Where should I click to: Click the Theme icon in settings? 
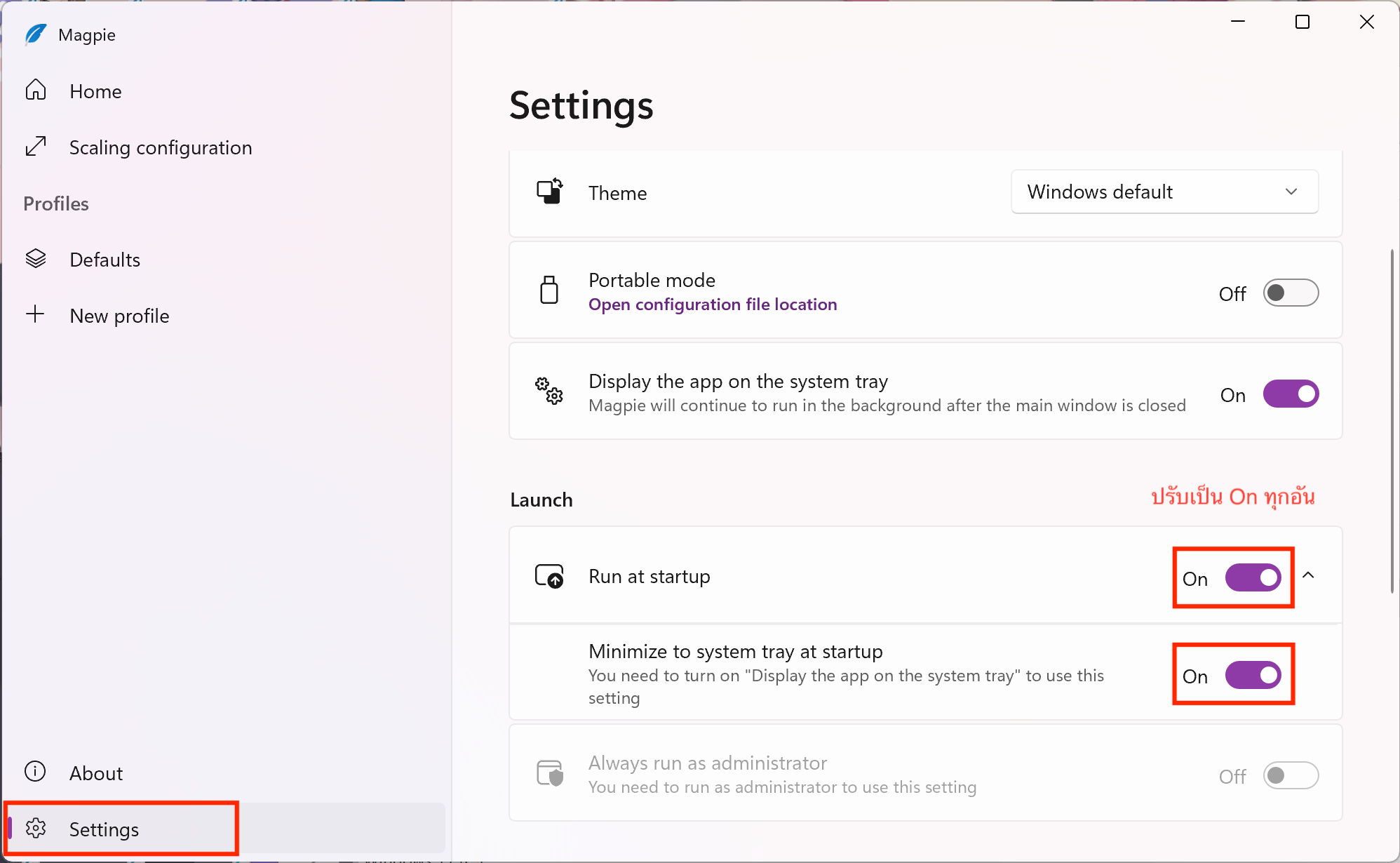click(x=550, y=192)
